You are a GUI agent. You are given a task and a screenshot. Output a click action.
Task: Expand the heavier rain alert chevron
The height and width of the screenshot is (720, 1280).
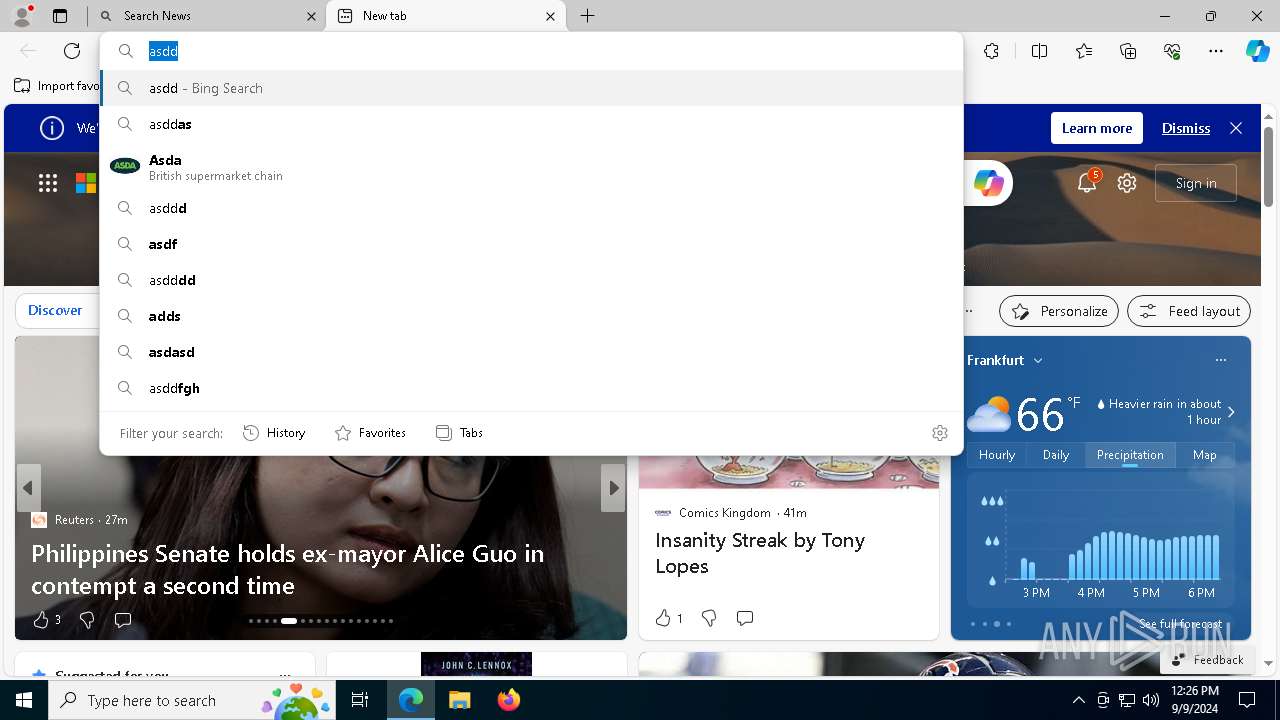(x=1231, y=412)
